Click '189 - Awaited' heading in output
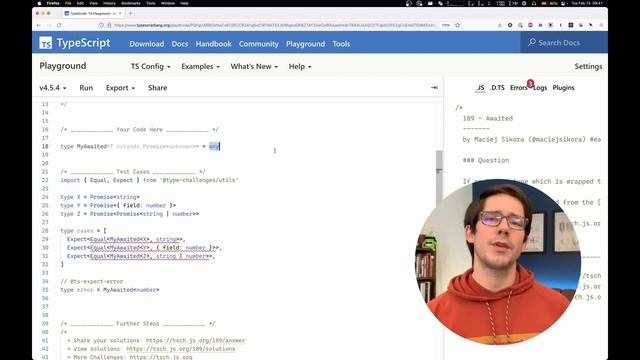 pos(488,118)
